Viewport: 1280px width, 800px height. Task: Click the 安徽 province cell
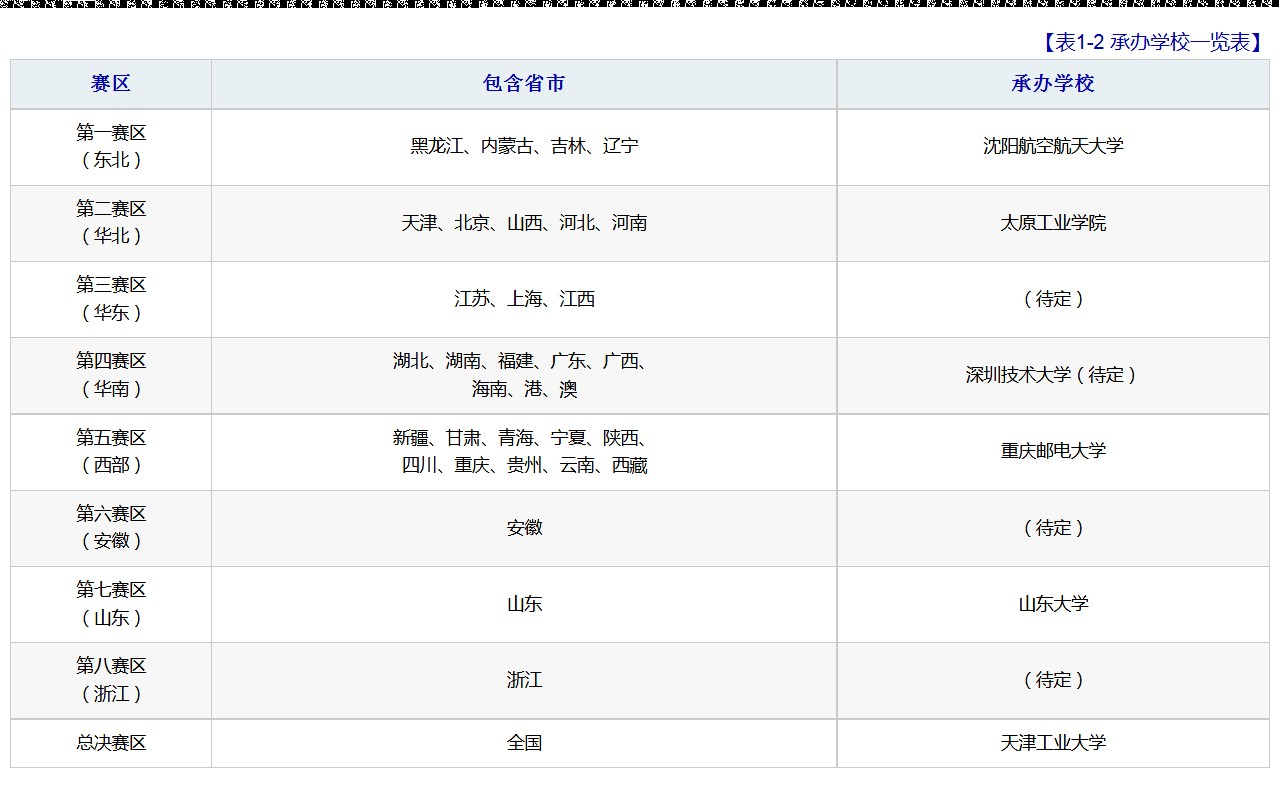(x=524, y=528)
